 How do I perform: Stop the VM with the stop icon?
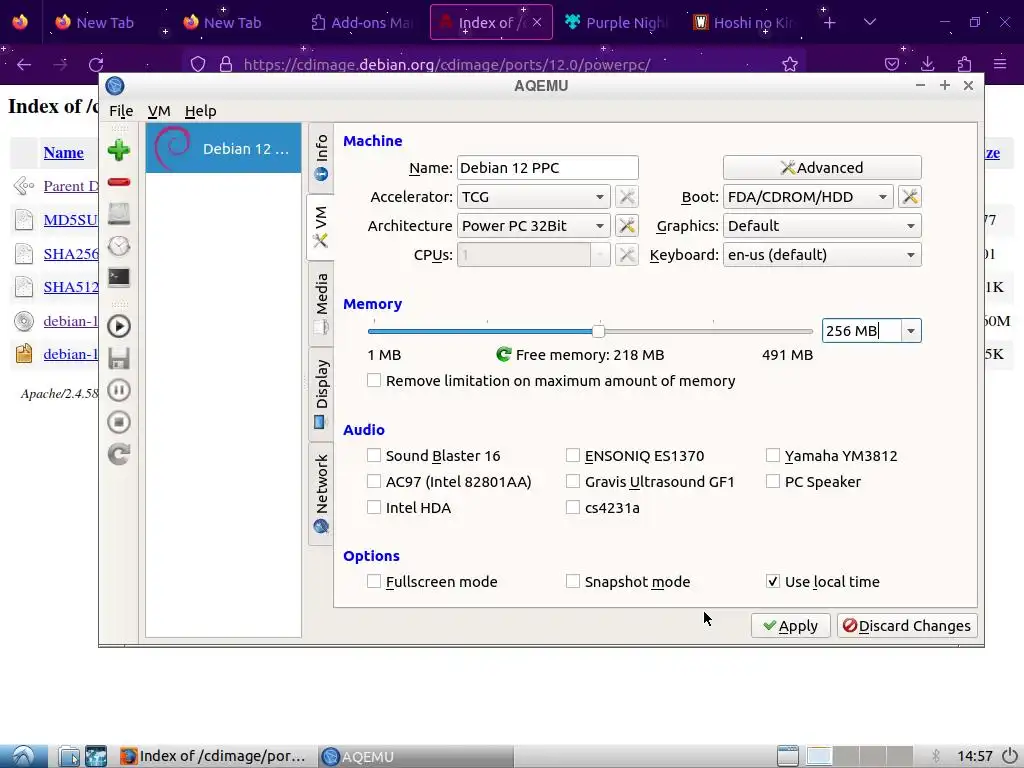click(119, 422)
